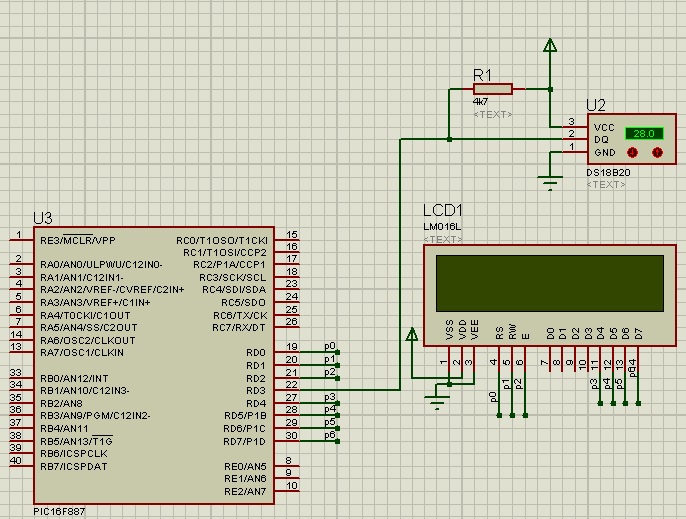Select the ground symbol below LCD VSS
The width and height of the screenshot is (686, 519).
click(437, 403)
